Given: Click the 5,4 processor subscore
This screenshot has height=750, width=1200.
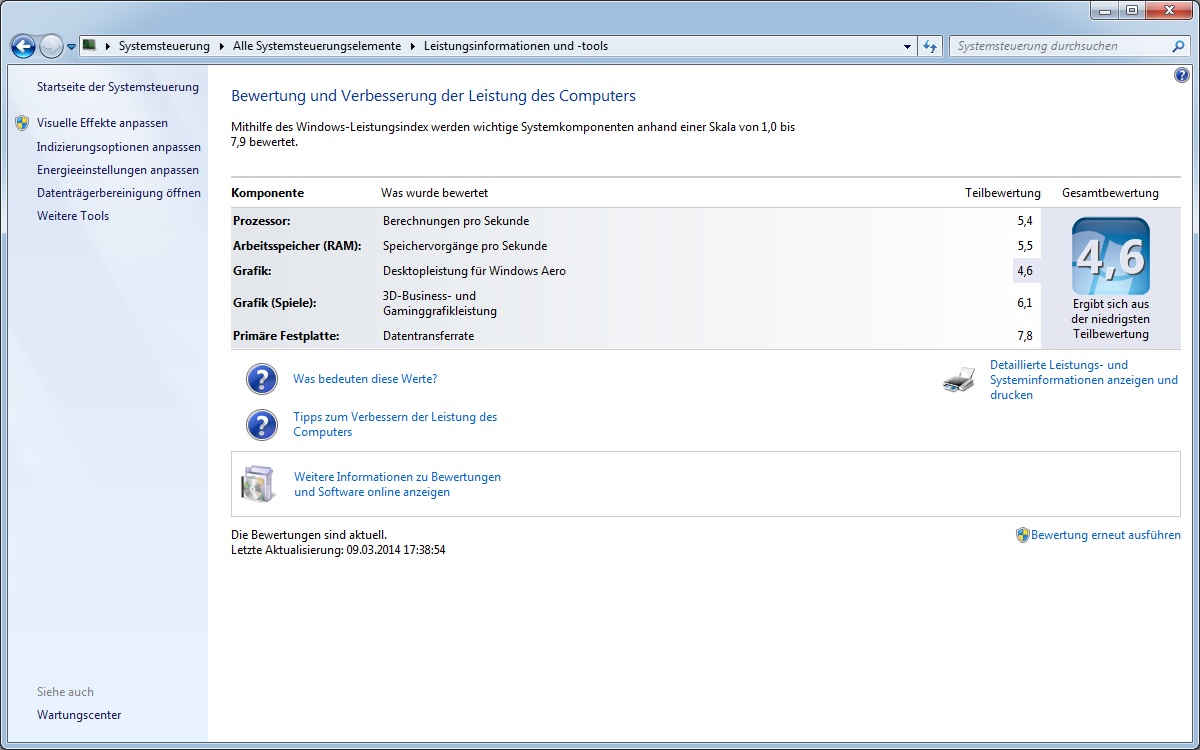Looking at the screenshot, I should [1024, 221].
